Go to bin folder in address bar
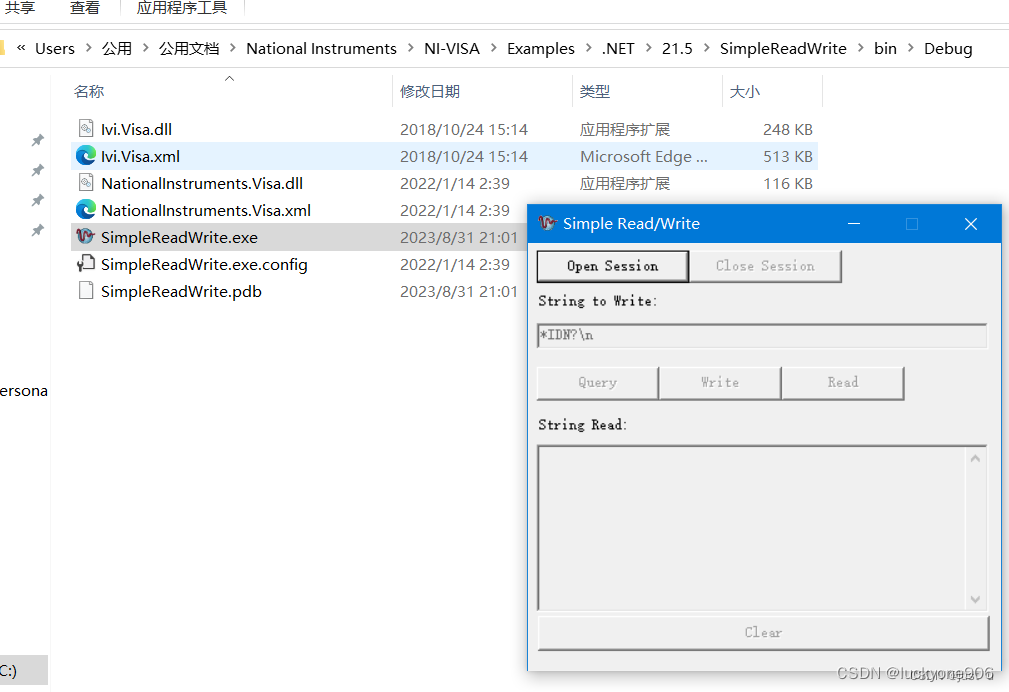The image size is (1009, 692). pos(885,48)
